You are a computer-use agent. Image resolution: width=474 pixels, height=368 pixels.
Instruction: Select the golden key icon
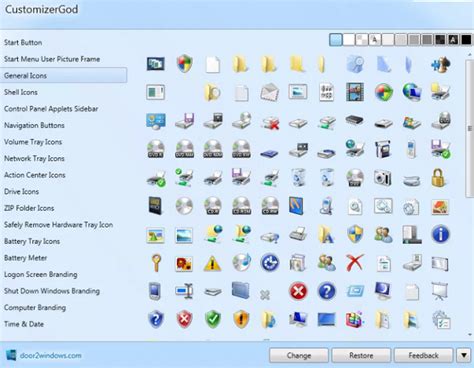point(156,262)
